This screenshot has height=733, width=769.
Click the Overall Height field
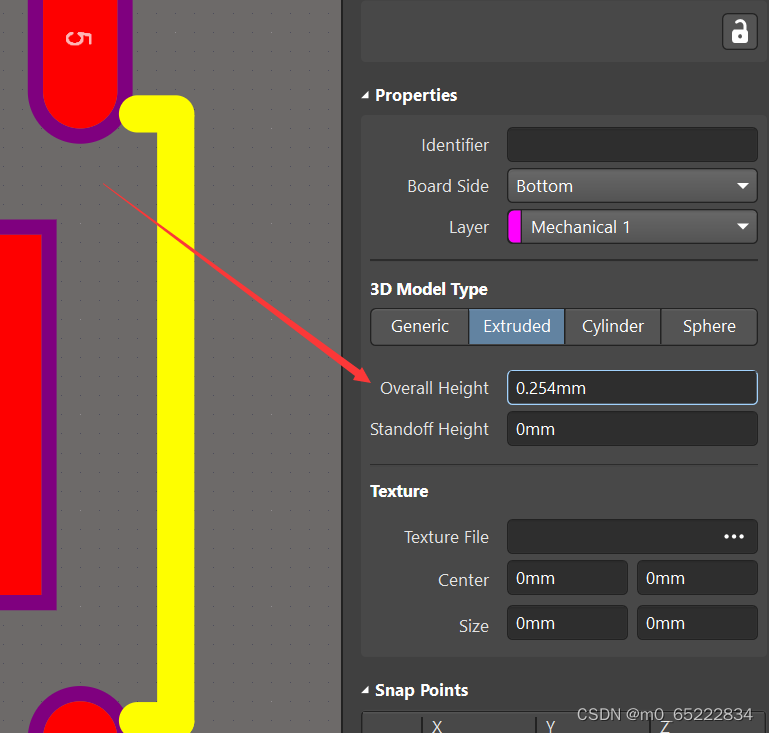(632, 388)
